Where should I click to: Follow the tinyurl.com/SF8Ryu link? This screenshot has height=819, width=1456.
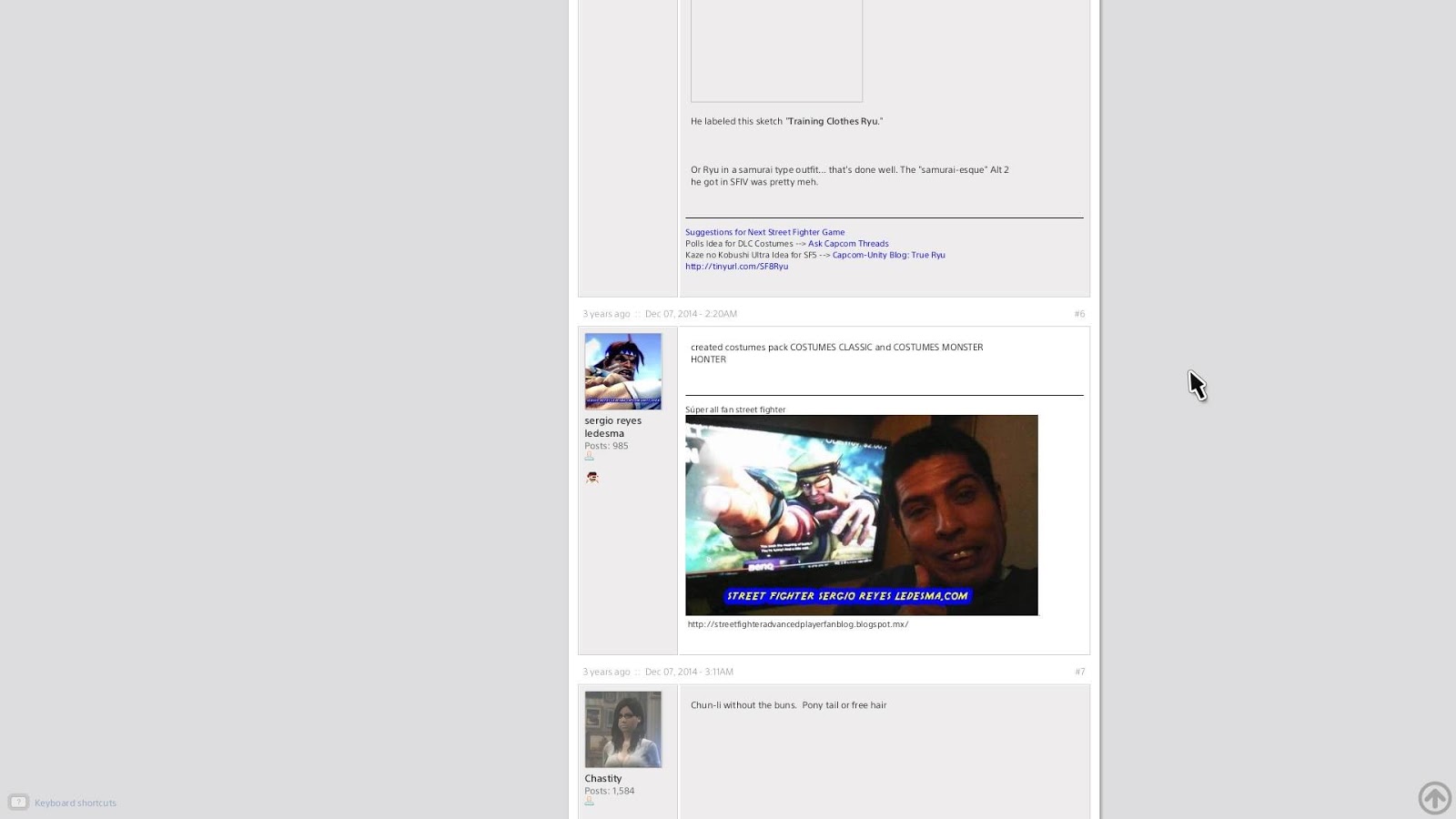[x=736, y=267]
